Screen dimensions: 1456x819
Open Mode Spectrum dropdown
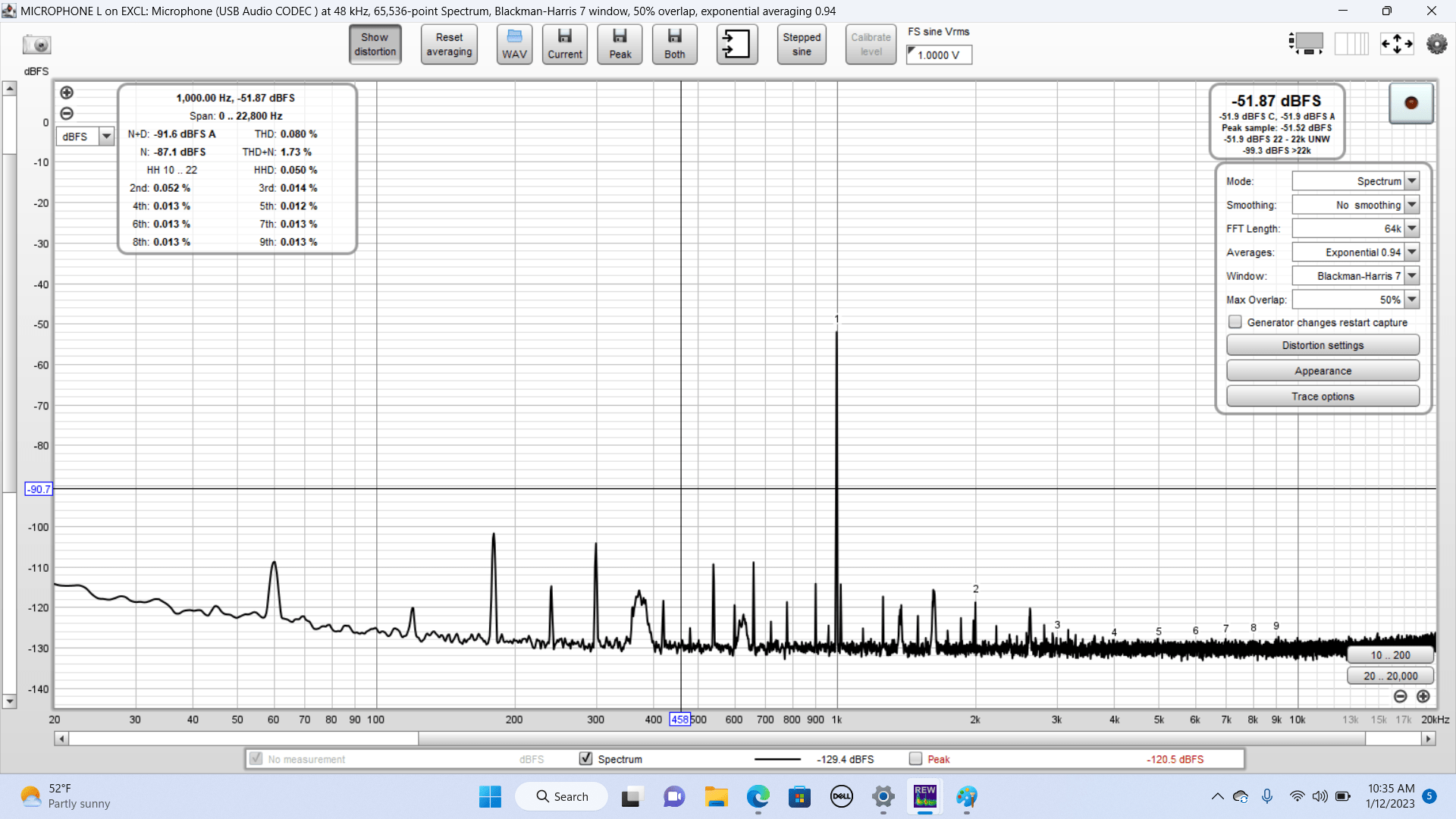[1355, 181]
